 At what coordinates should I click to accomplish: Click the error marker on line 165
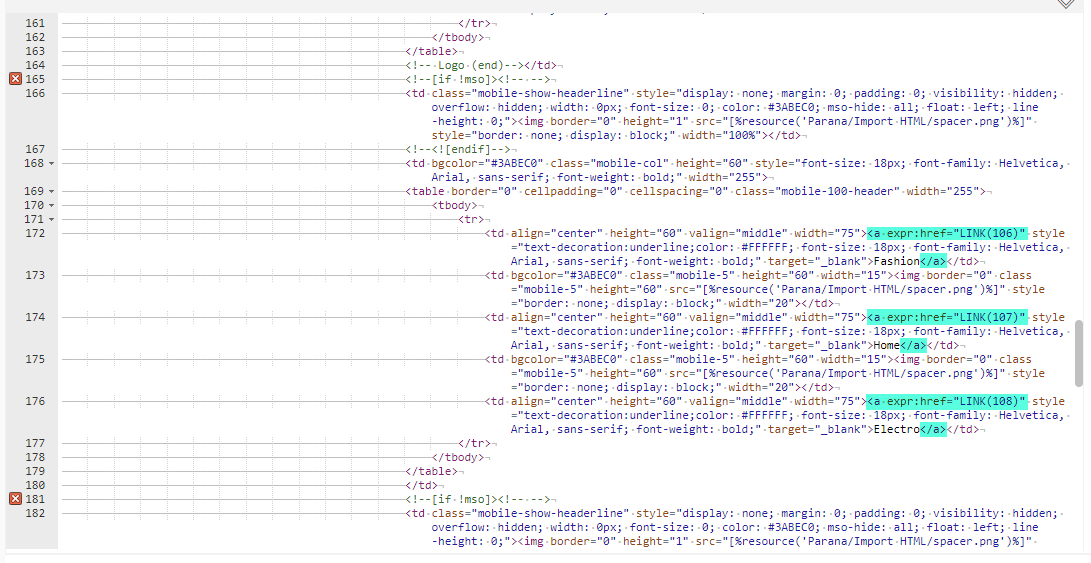15,79
